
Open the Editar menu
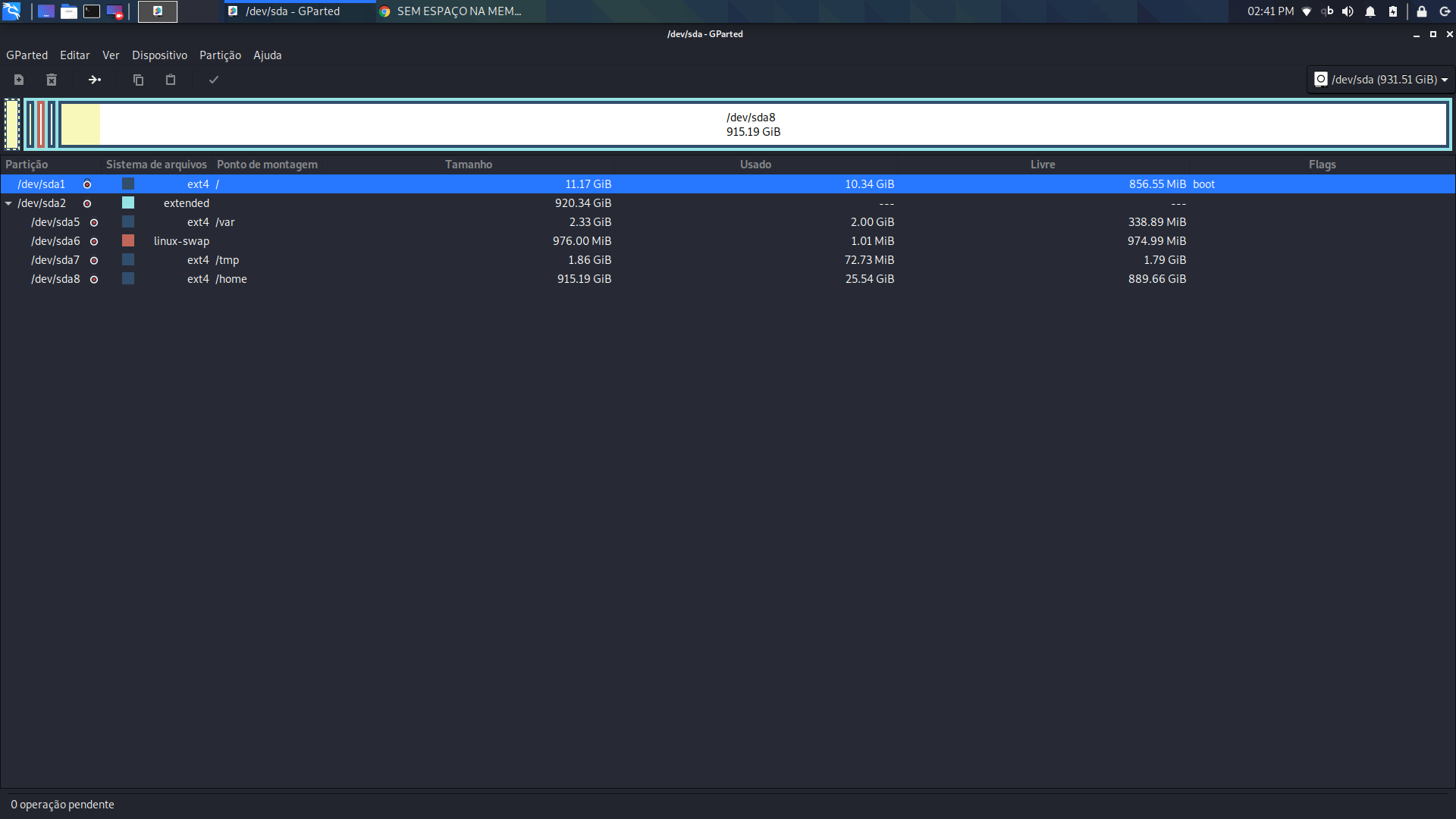click(75, 55)
